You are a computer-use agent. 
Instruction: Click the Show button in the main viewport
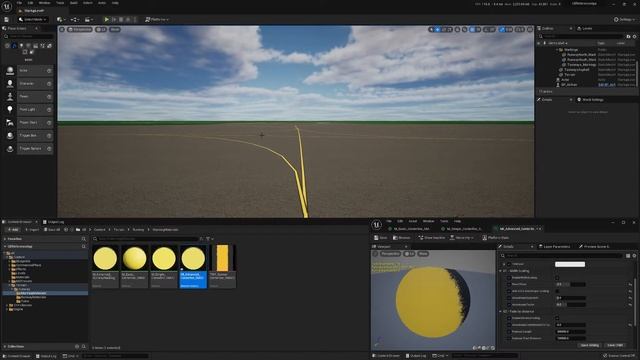(115, 29)
